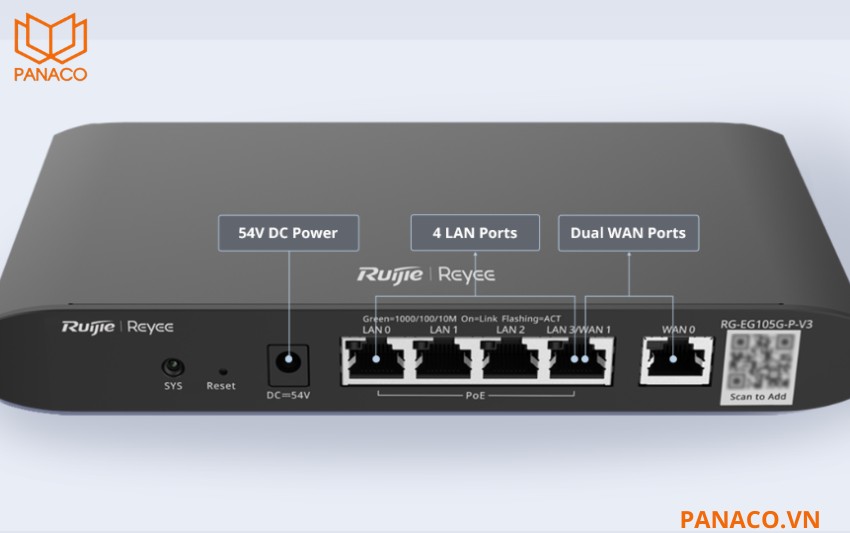Click the LAN 3/WAN 1 Ethernet port
This screenshot has width=850, height=533.
click(x=579, y=360)
